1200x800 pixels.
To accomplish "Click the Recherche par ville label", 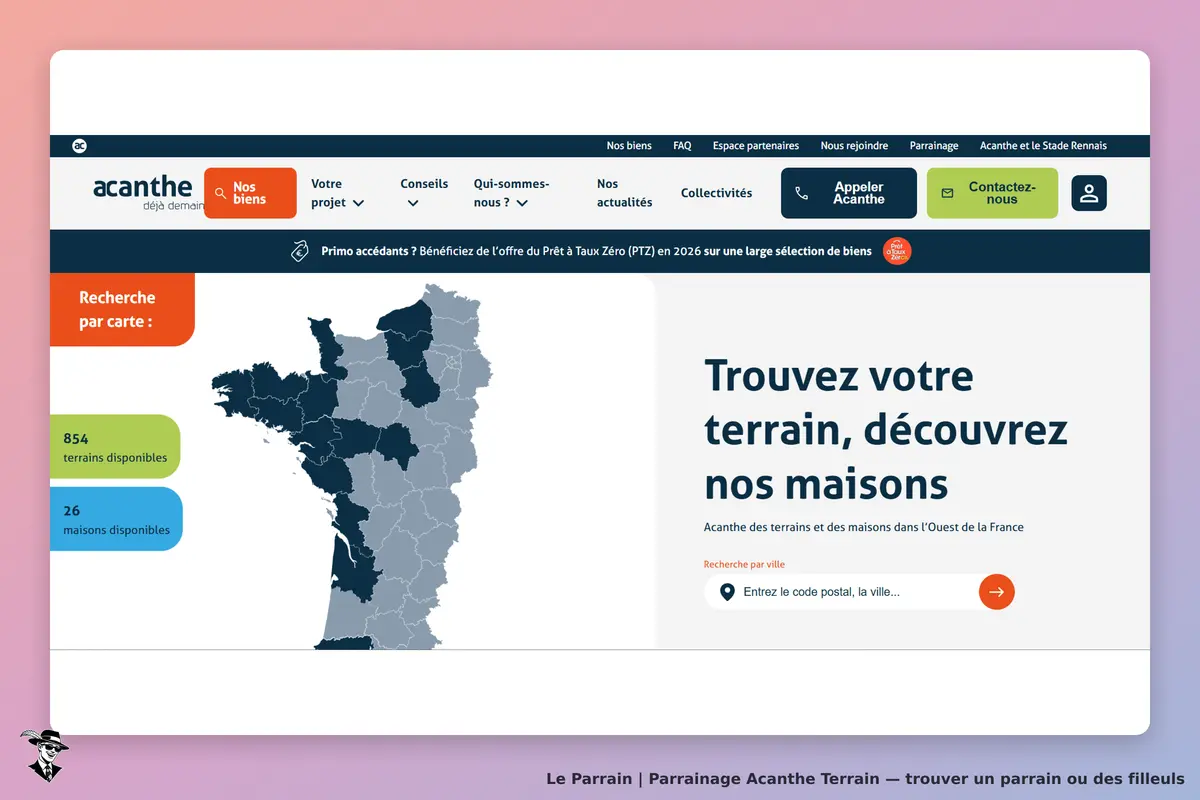I will click(744, 564).
